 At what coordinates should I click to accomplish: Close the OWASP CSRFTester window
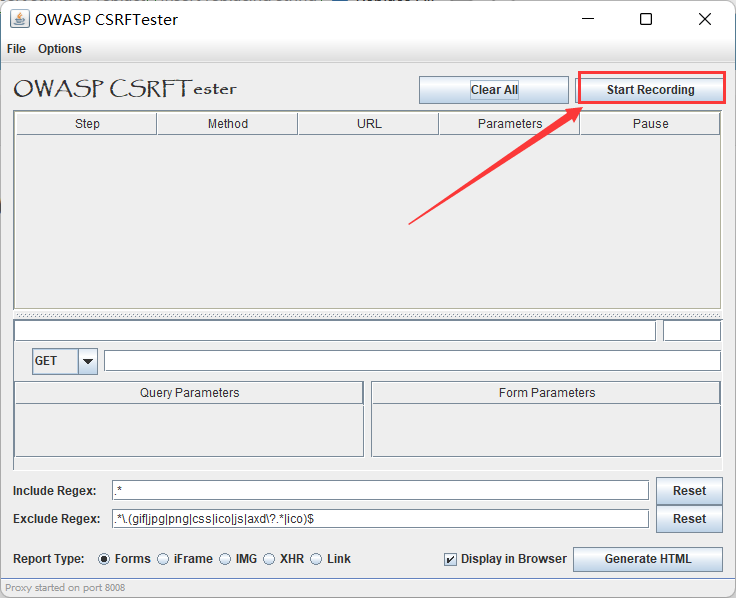point(705,19)
